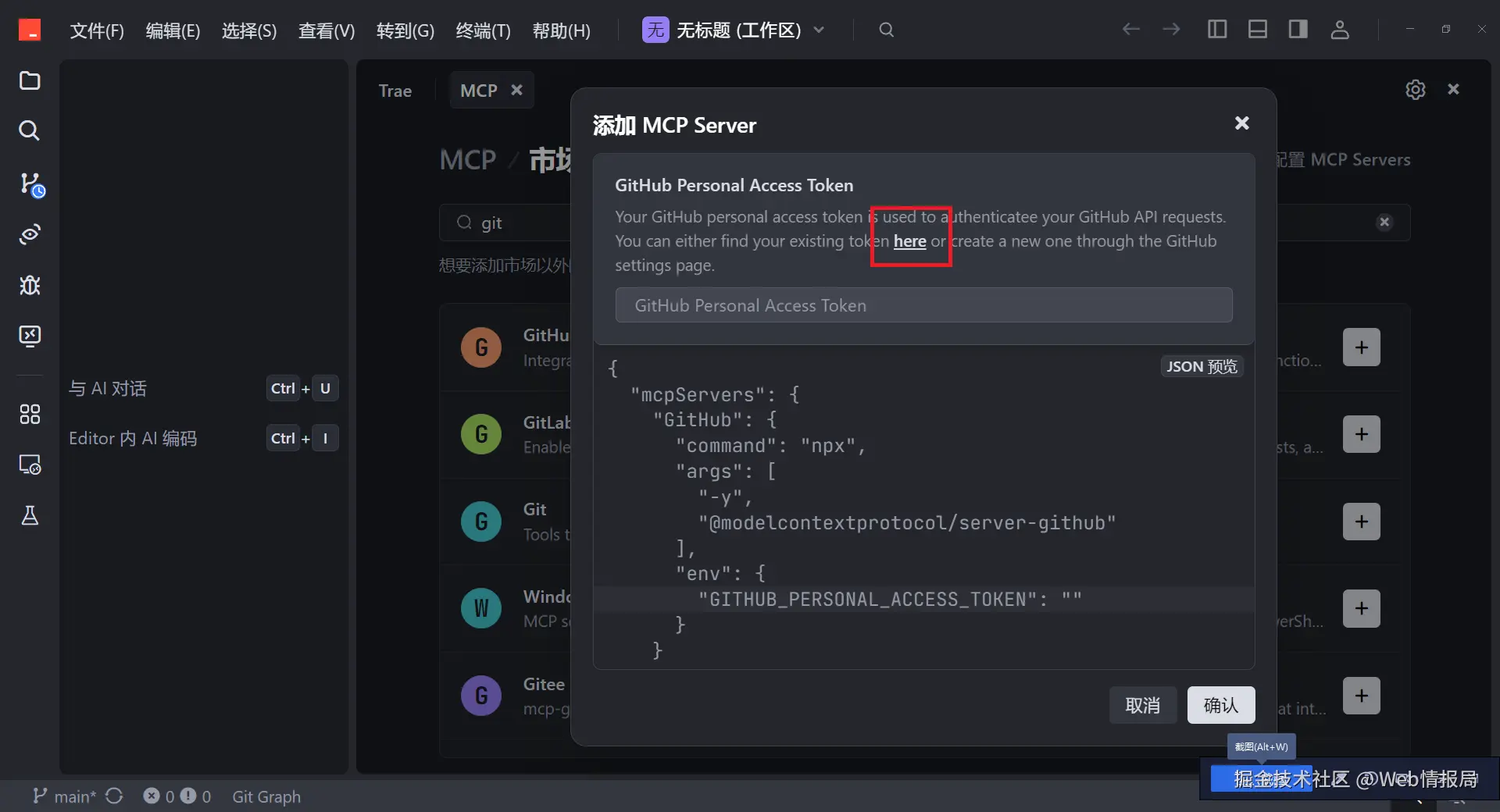Open Git Graph from status bar
This screenshot has height=812, width=1500.
(x=266, y=796)
